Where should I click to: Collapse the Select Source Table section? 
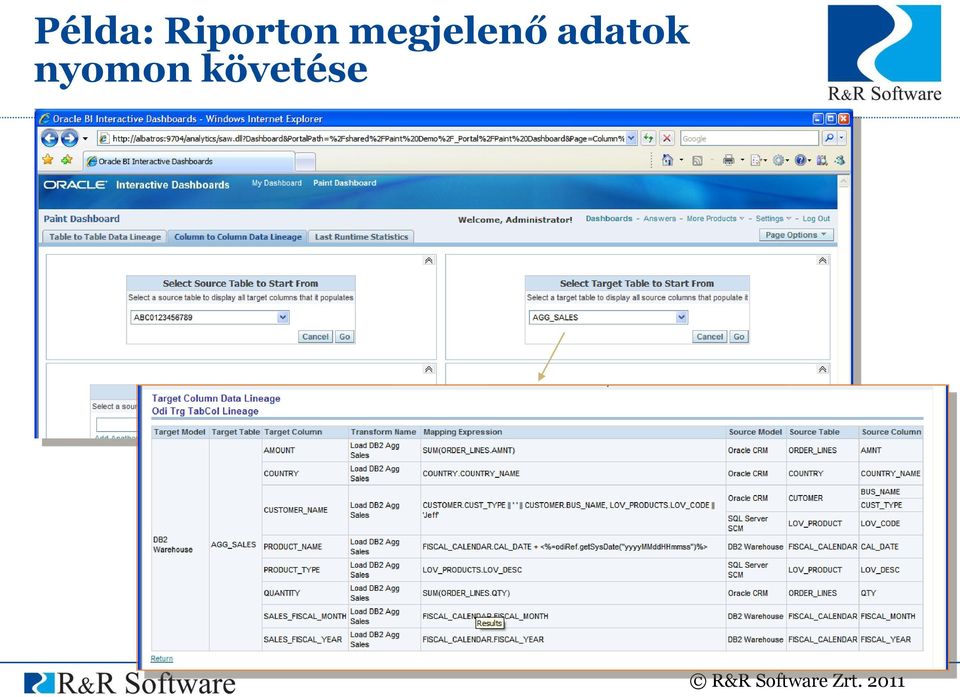point(429,260)
